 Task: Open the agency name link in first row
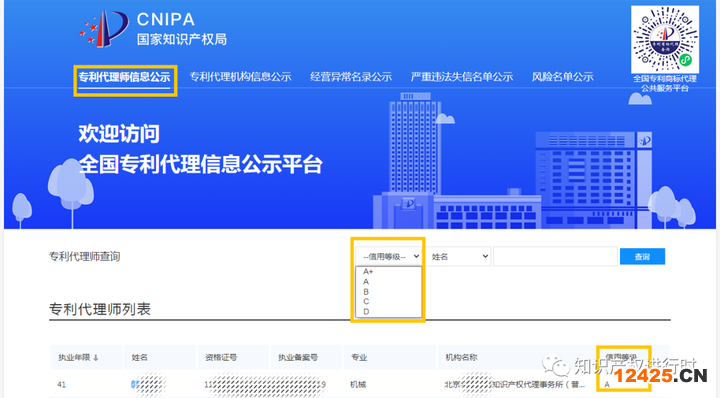click(x=514, y=385)
